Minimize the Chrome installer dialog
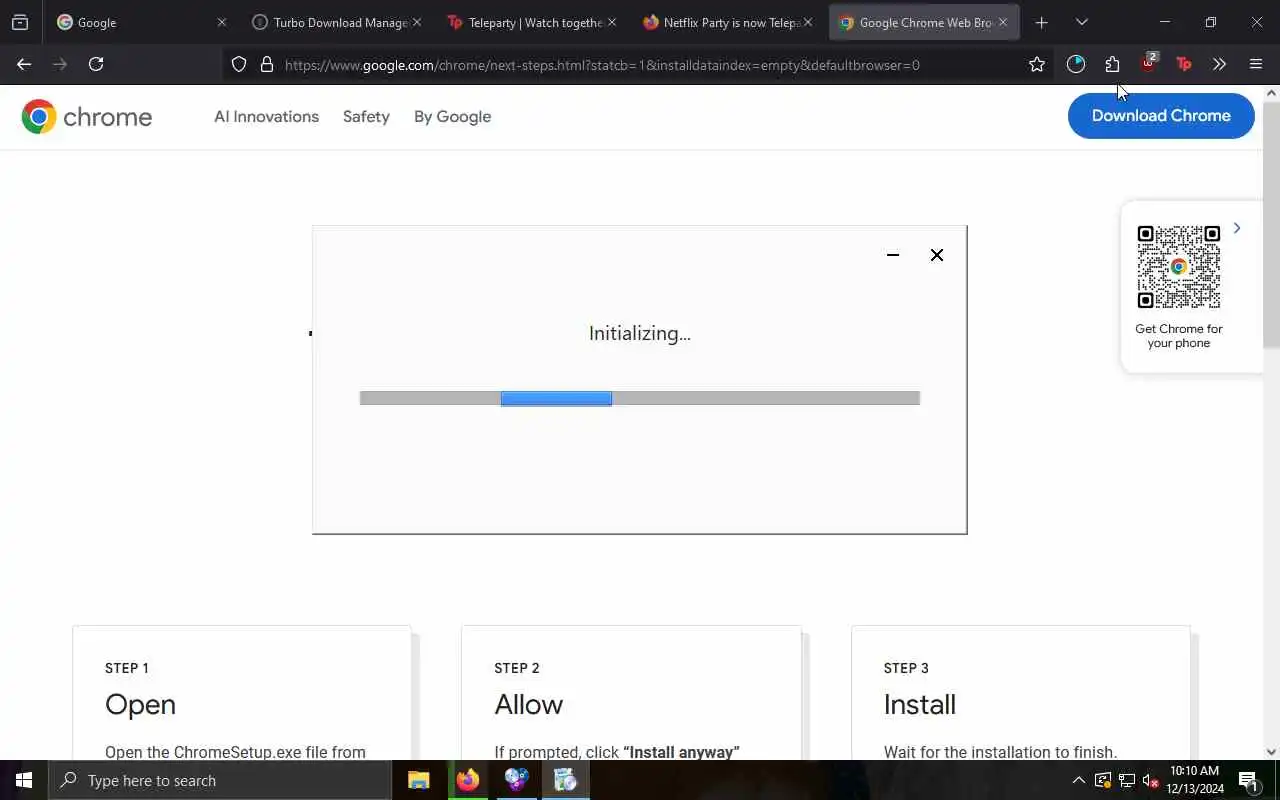This screenshot has width=1280, height=800. click(x=893, y=255)
